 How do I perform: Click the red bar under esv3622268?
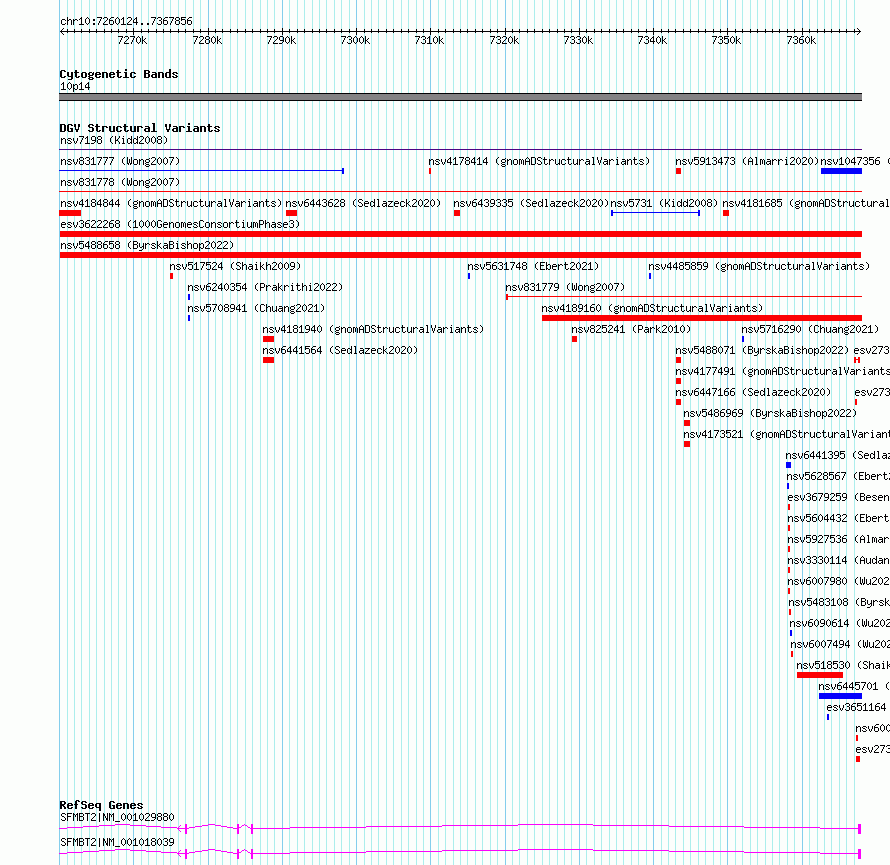tap(460, 234)
